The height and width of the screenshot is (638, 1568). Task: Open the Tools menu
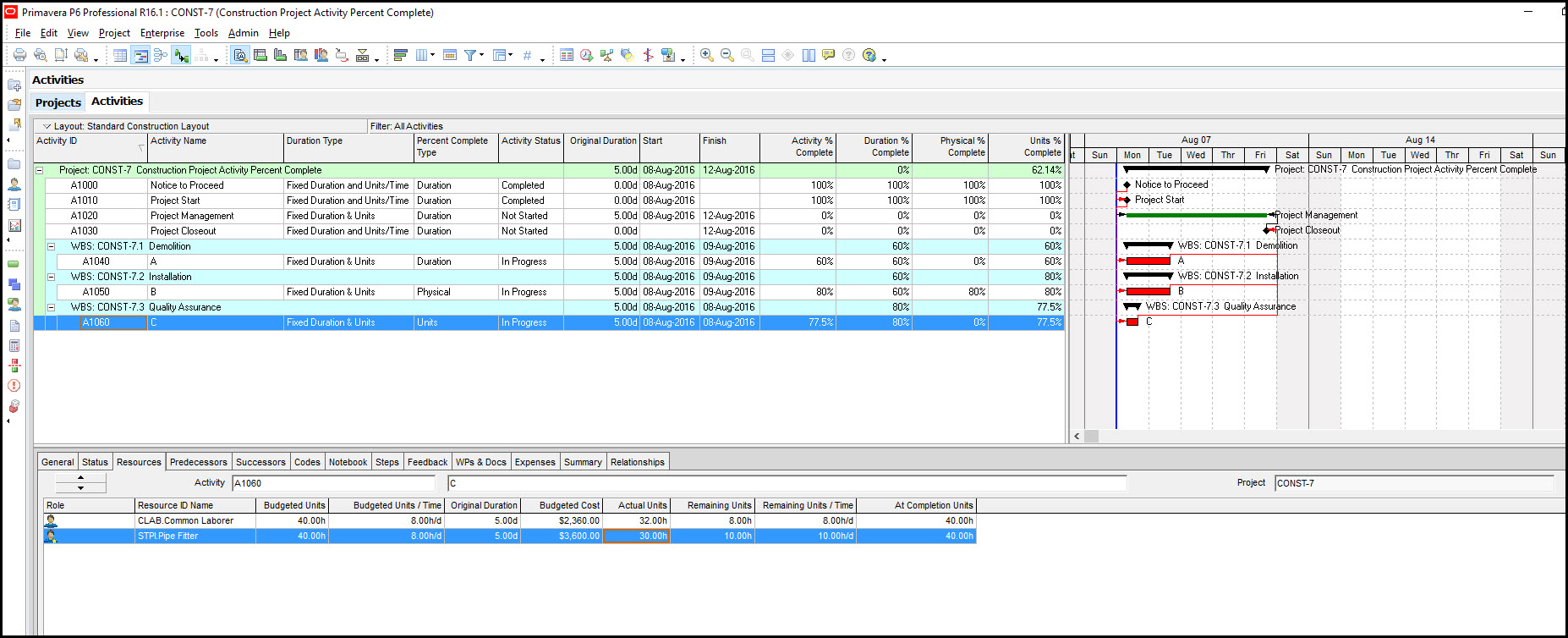(x=206, y=33)
